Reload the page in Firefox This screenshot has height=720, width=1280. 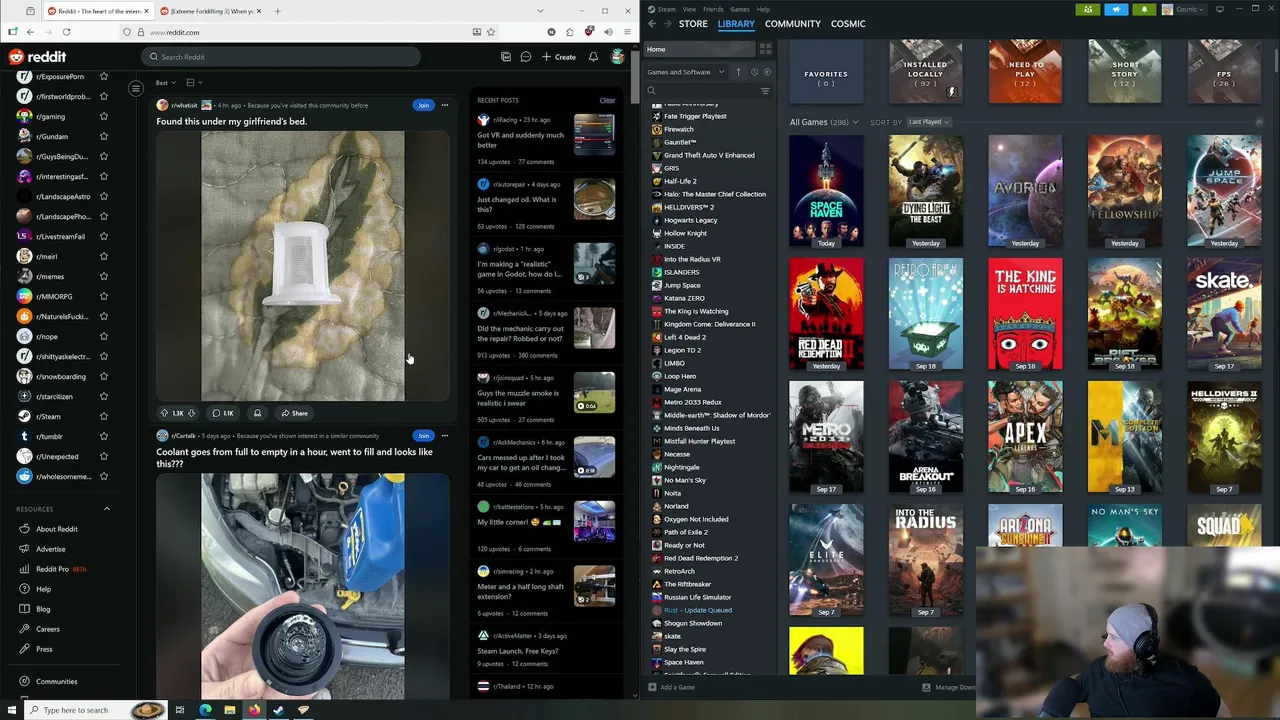coord(66,32)
